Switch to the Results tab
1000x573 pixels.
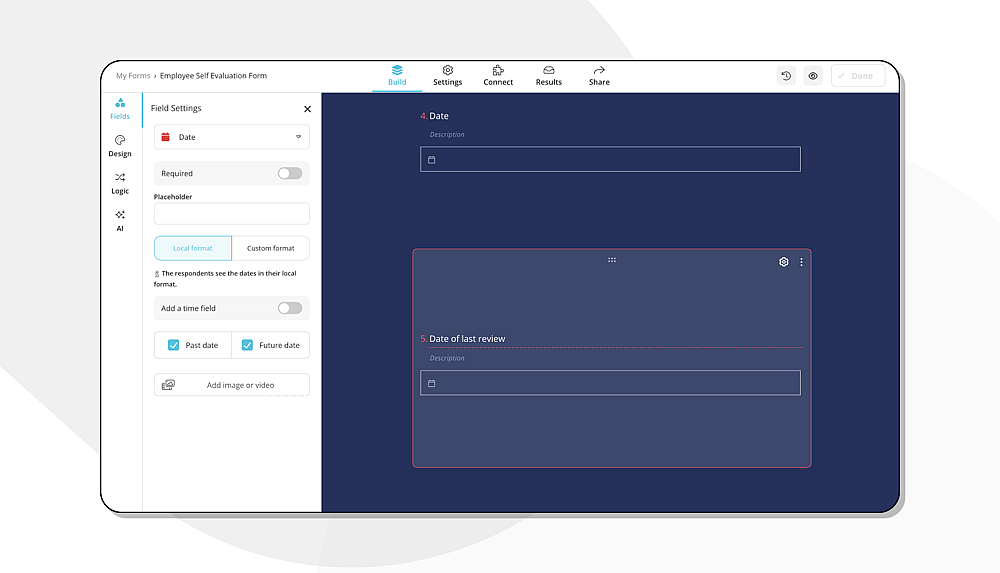click(x=548, y=75)
